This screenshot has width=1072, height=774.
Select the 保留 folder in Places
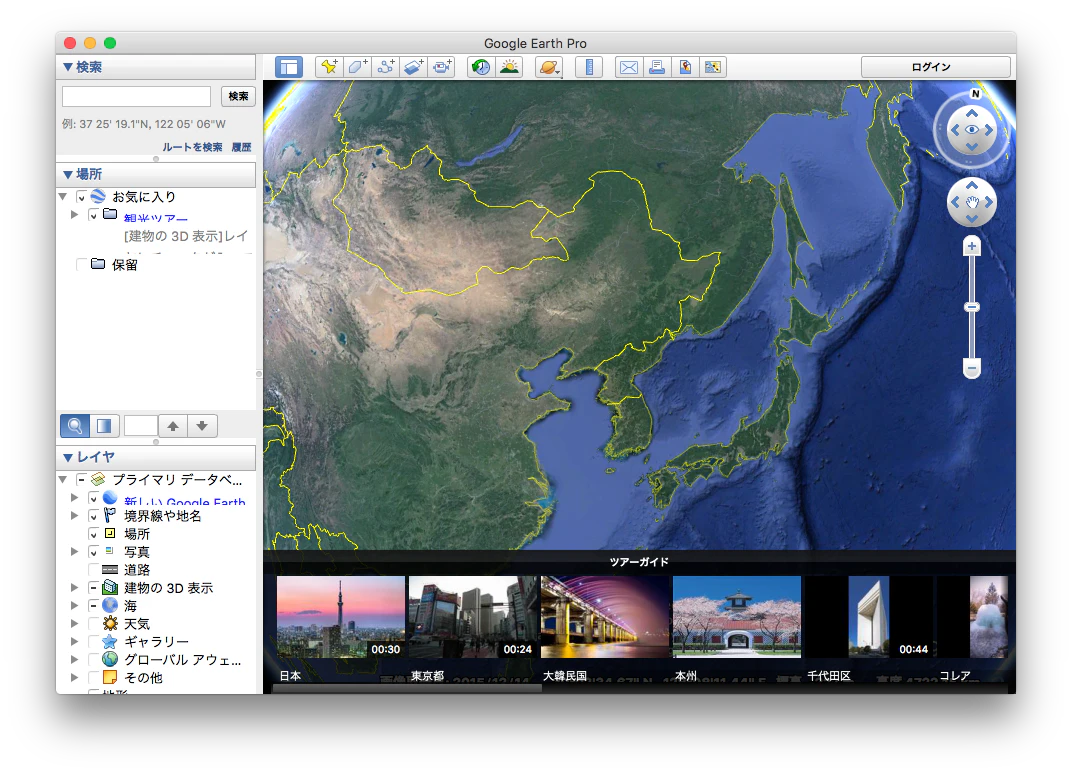pyautogui.click(x=124, y=265)
